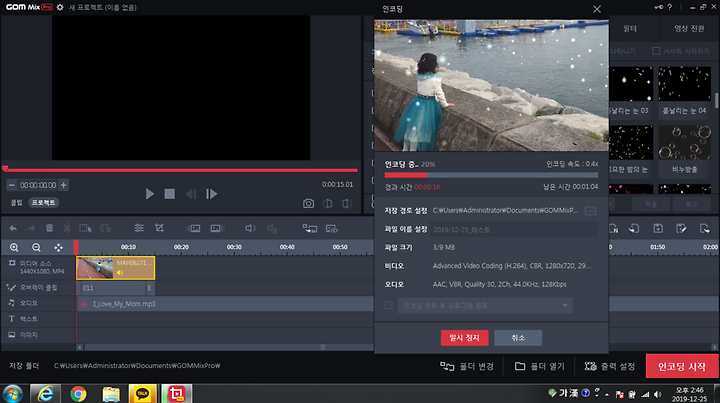The image size is (720, 403).
Task: Click the split-left marker icon under preview
Action: 327,203
